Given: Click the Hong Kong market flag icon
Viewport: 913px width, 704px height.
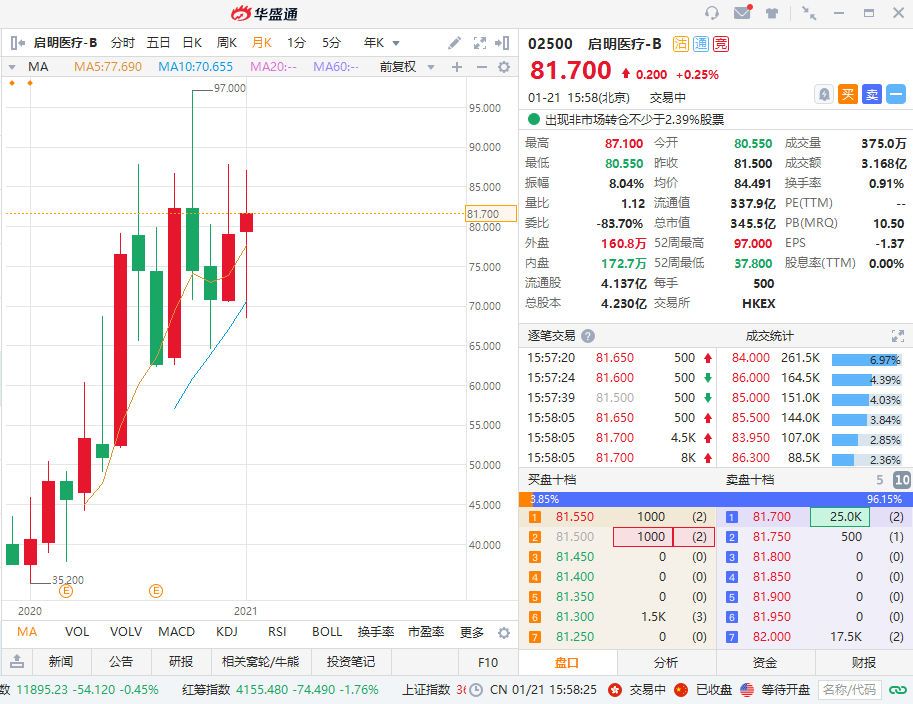Looking at the screenshot, I should (615, 690).
